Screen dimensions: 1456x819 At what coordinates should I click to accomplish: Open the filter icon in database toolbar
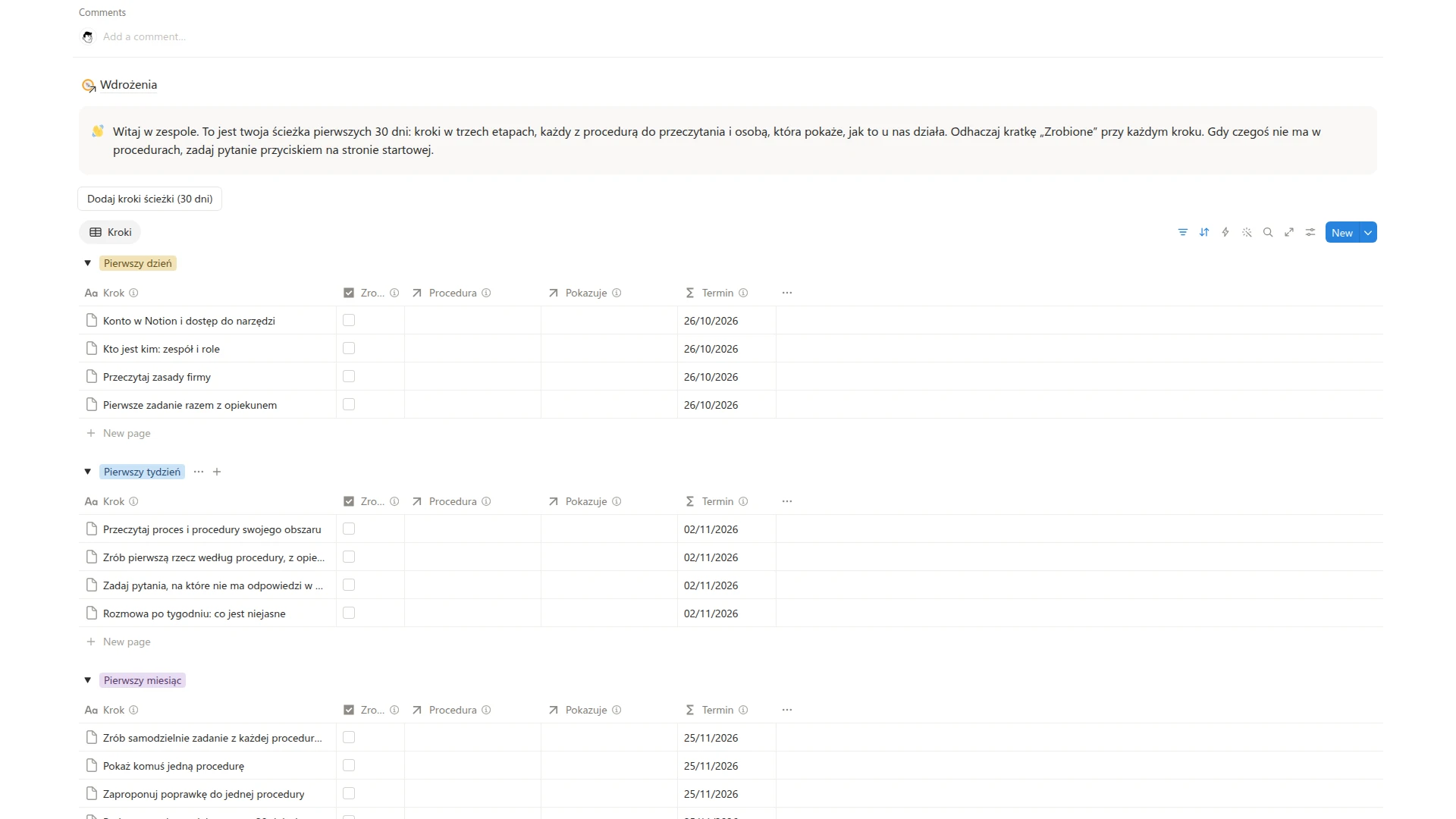click(1182, 233)
